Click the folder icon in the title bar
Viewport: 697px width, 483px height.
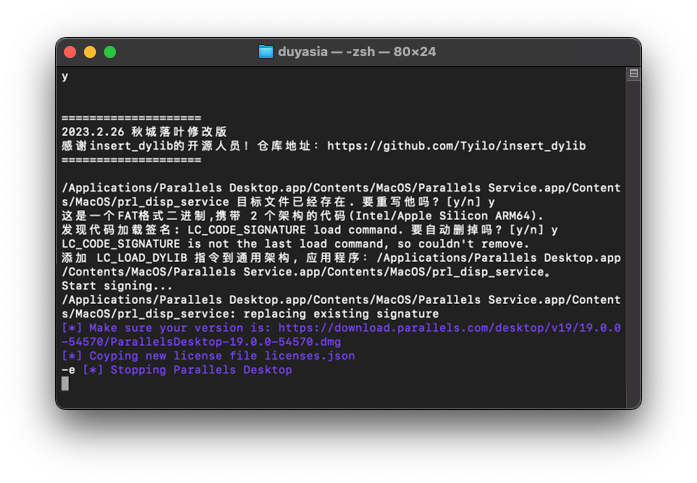pyautogui.click(x=265, y=52)
